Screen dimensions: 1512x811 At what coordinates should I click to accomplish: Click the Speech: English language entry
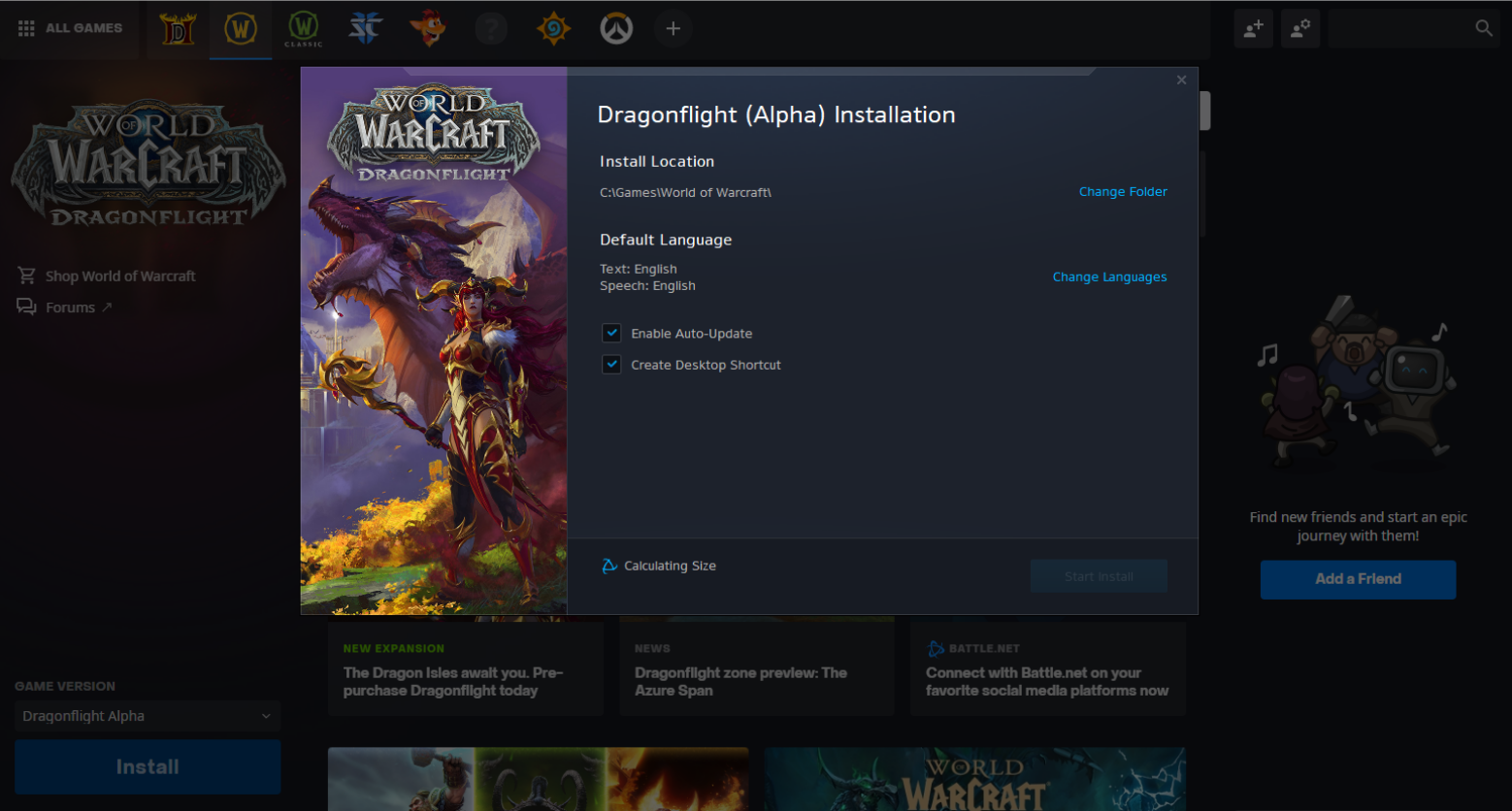647,286
